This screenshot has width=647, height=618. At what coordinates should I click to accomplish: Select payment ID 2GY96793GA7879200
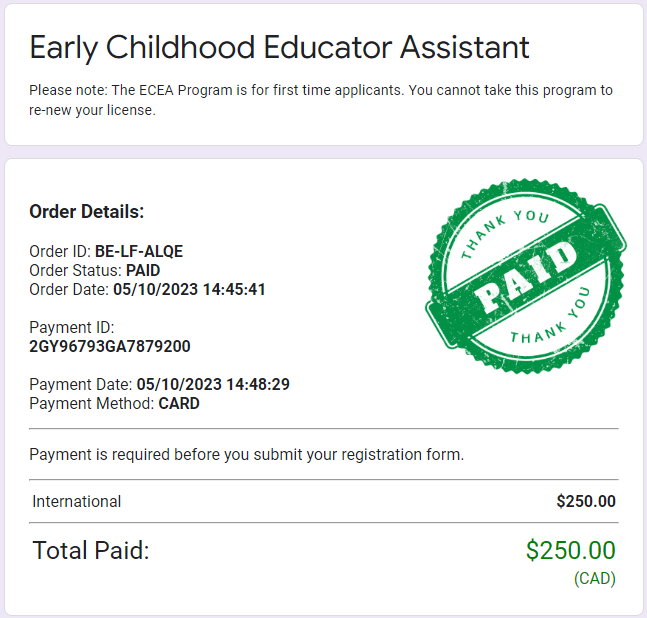[x=110, y=346]
